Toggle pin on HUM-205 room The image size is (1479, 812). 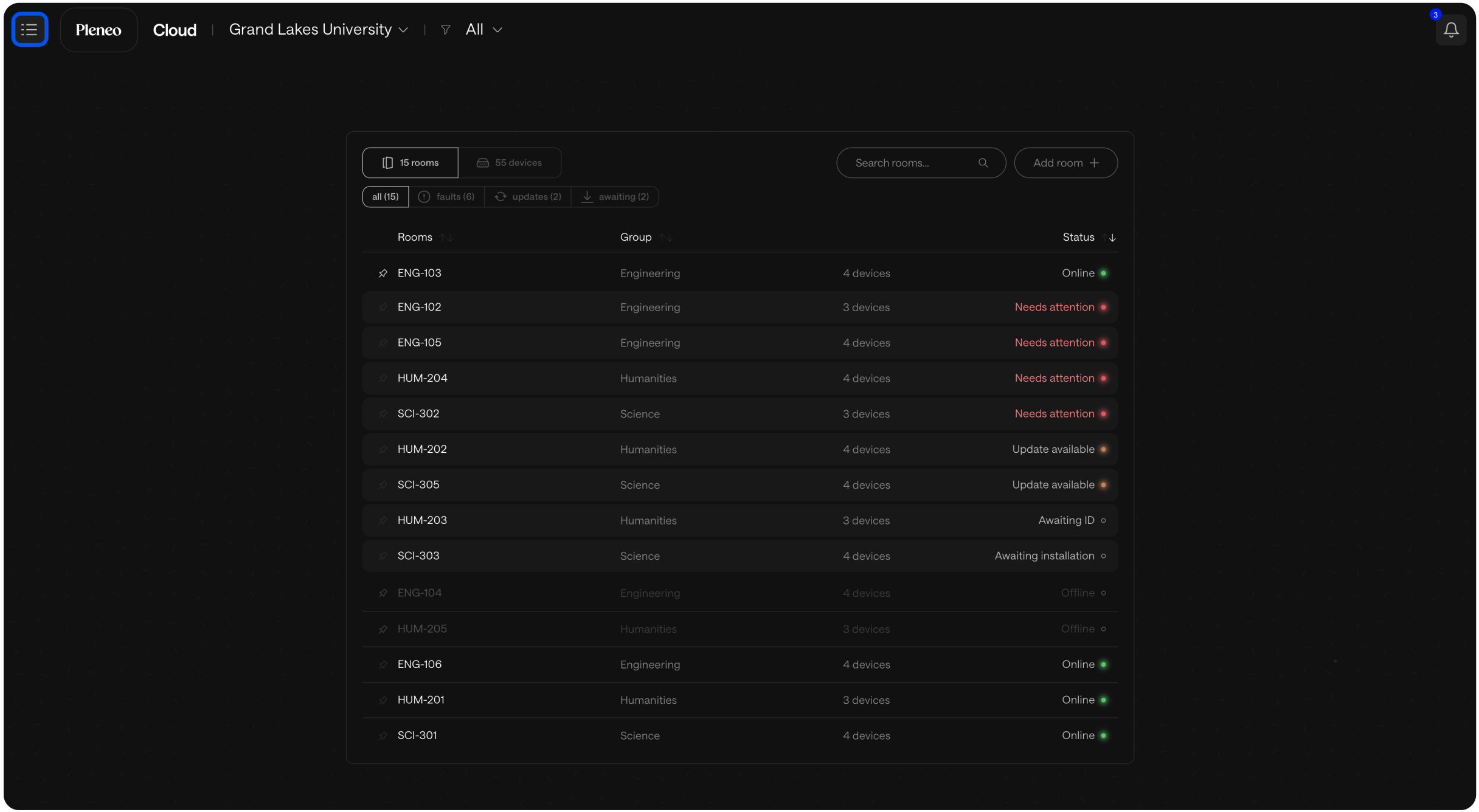[x=383, y=629]
